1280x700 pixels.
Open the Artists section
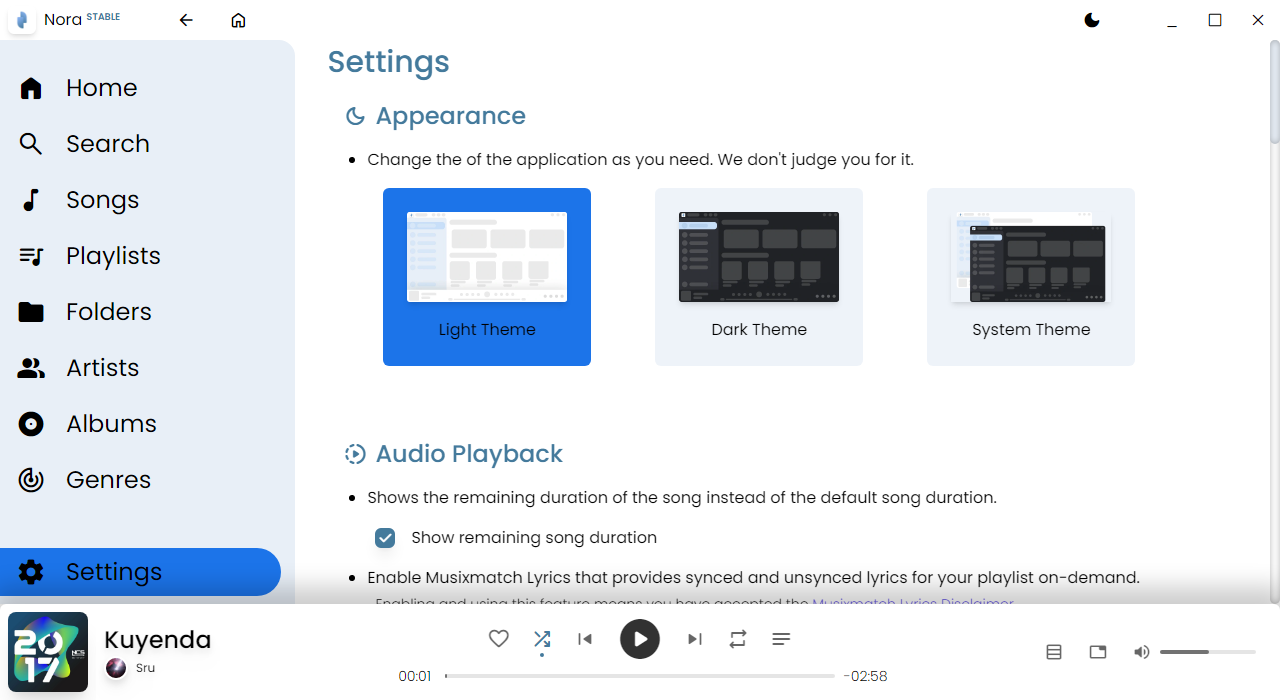[102, 367]
